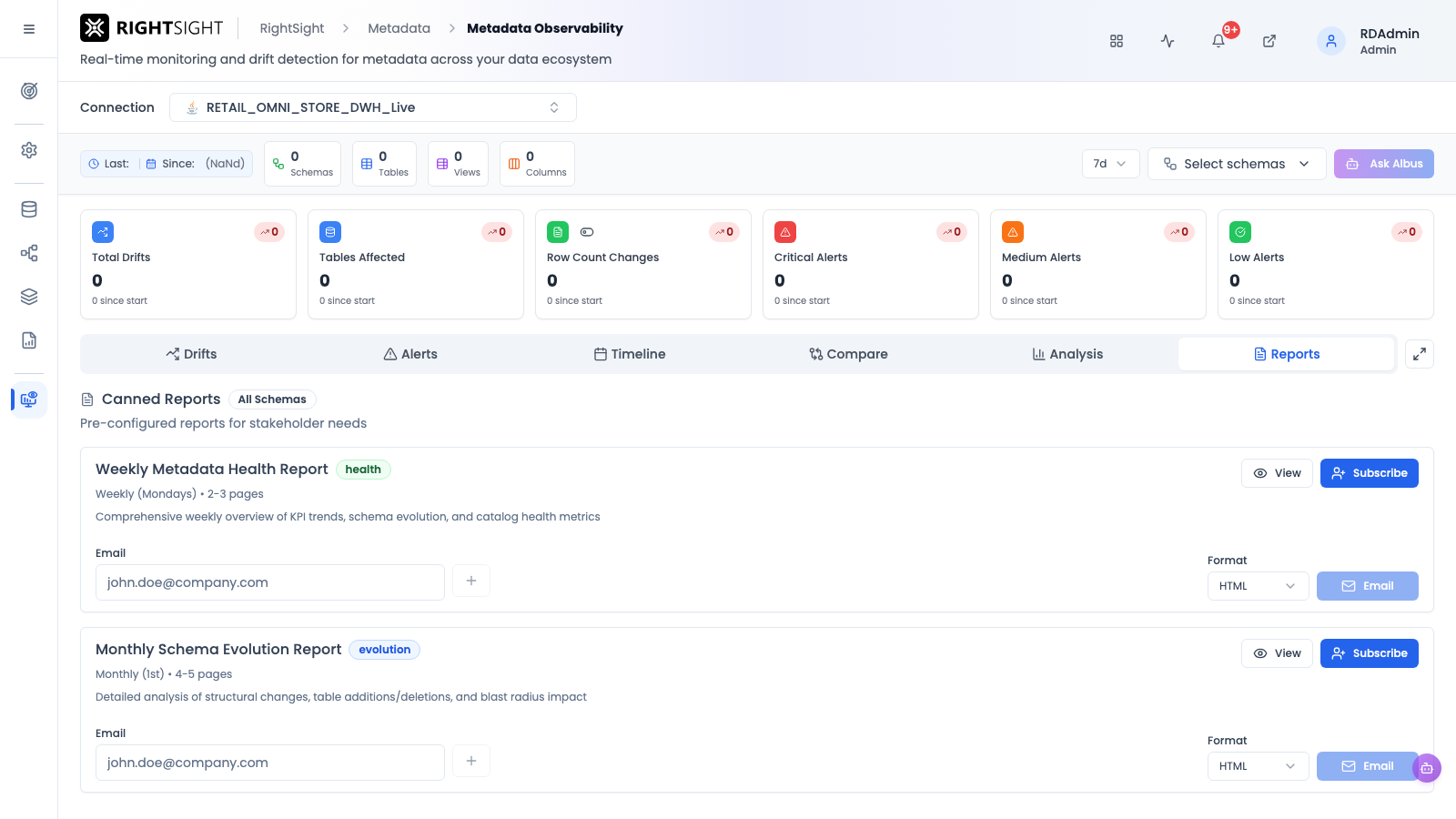Click the Row Count Changes card icon

558,232
